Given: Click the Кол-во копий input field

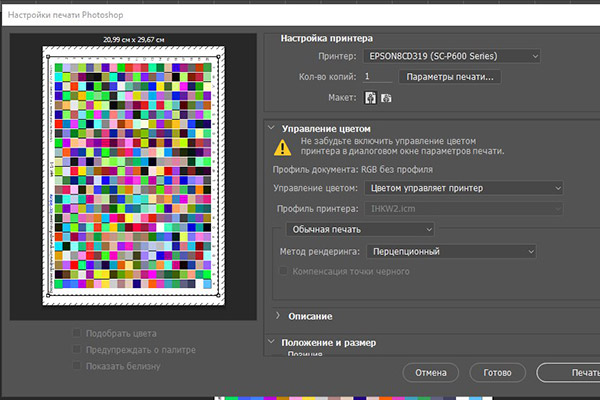Looking at the screenshot, I should [x=378, y=77].
